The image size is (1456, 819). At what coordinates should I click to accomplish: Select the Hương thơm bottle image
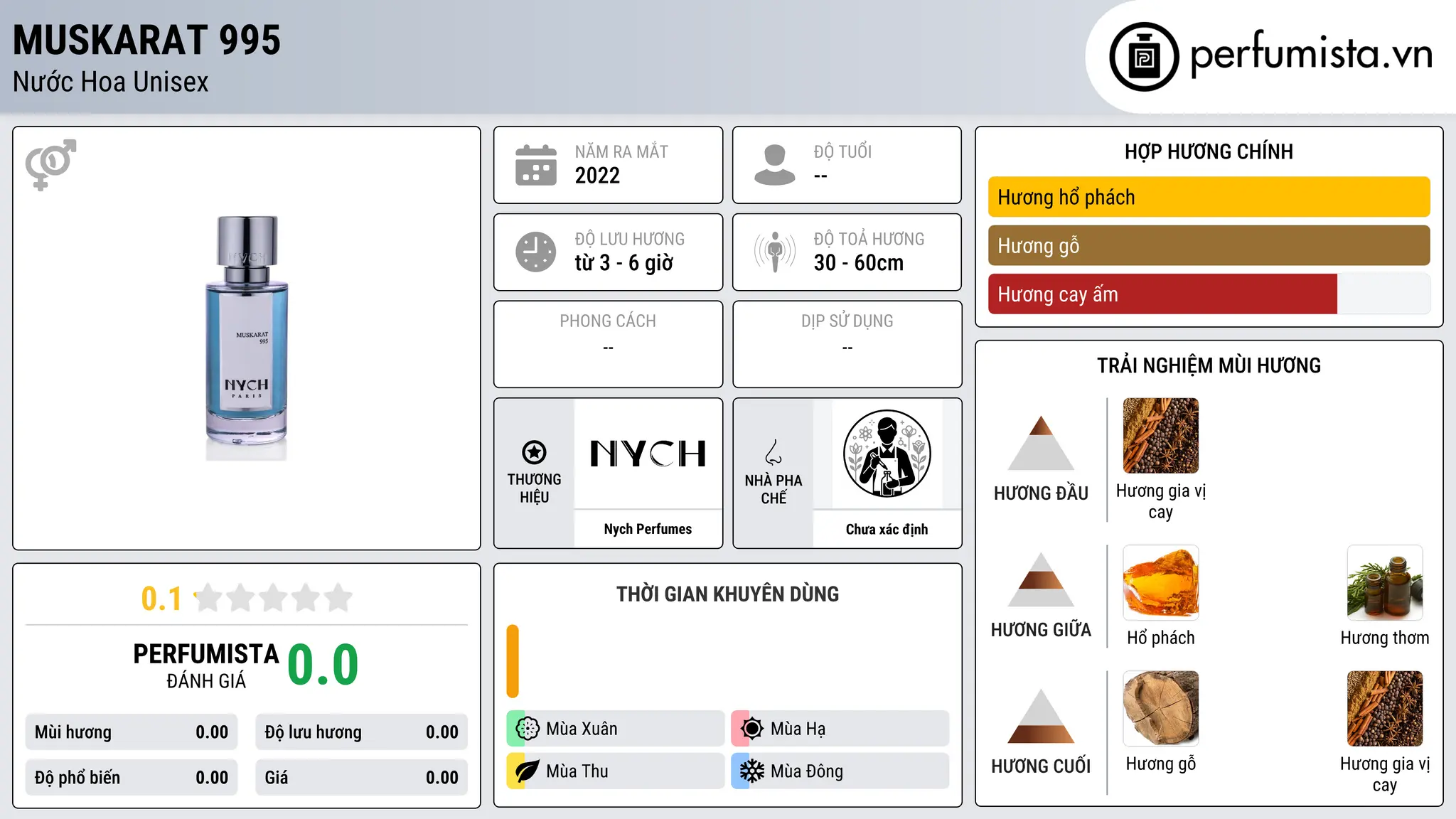click(x=1384, y=583)
